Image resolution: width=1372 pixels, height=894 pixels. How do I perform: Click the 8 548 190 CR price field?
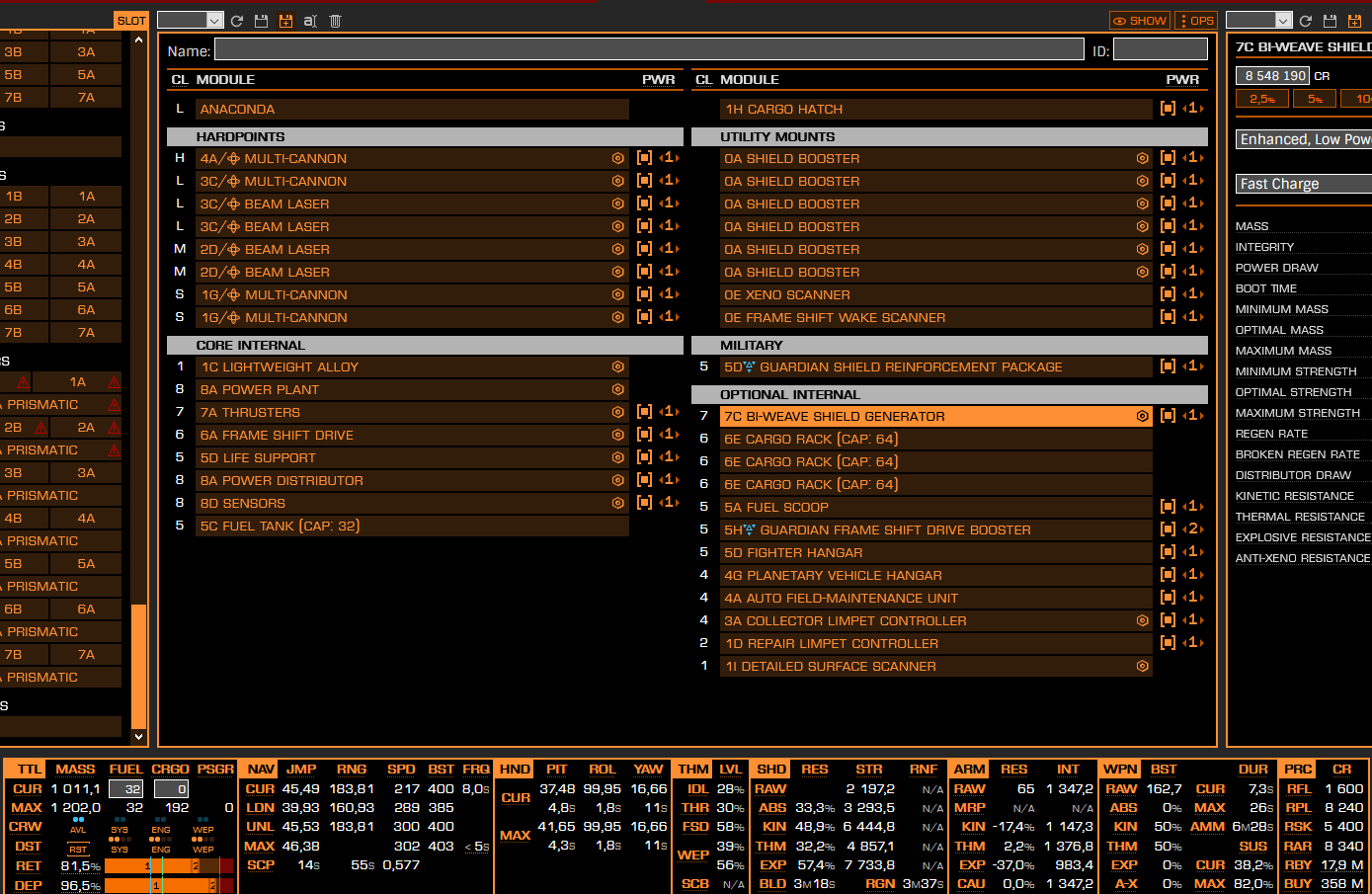[x=1272, y=75]
